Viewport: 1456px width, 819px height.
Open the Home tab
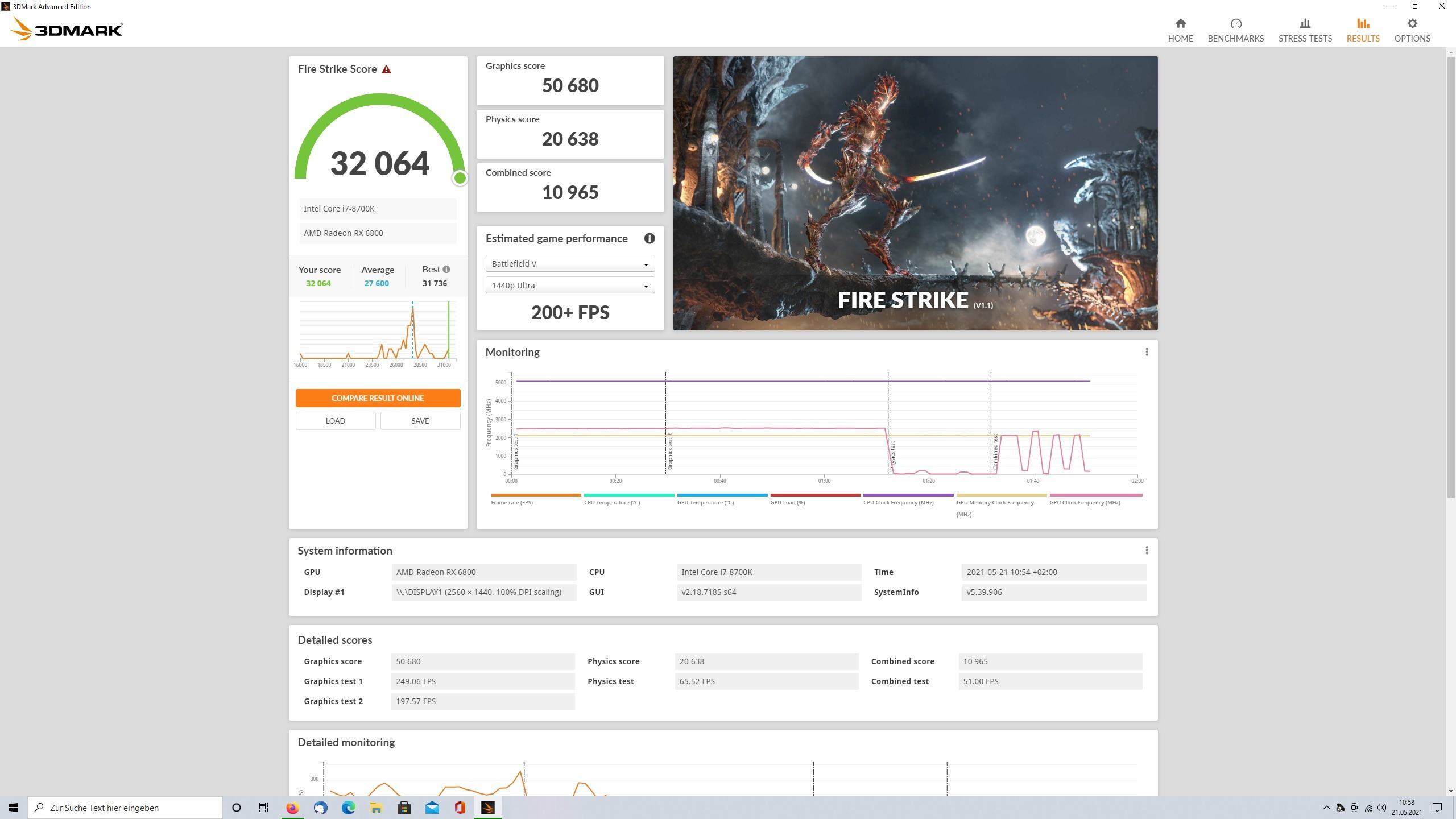1180,30
